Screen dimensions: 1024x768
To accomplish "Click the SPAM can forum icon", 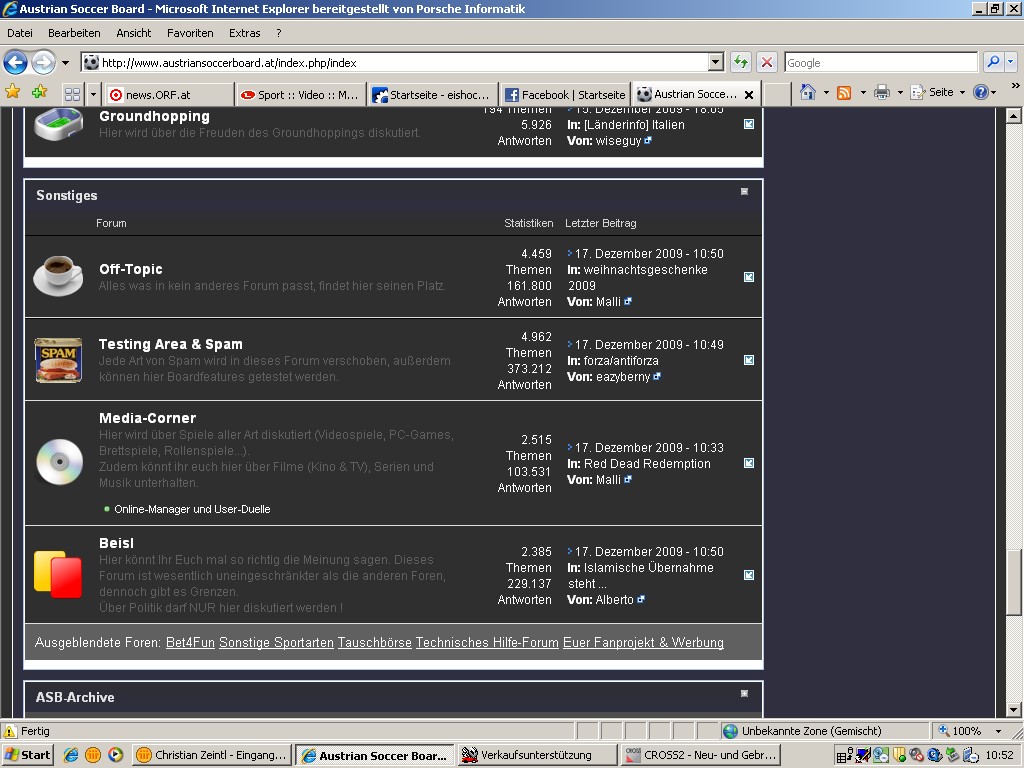I will click(x=58, y=360).
